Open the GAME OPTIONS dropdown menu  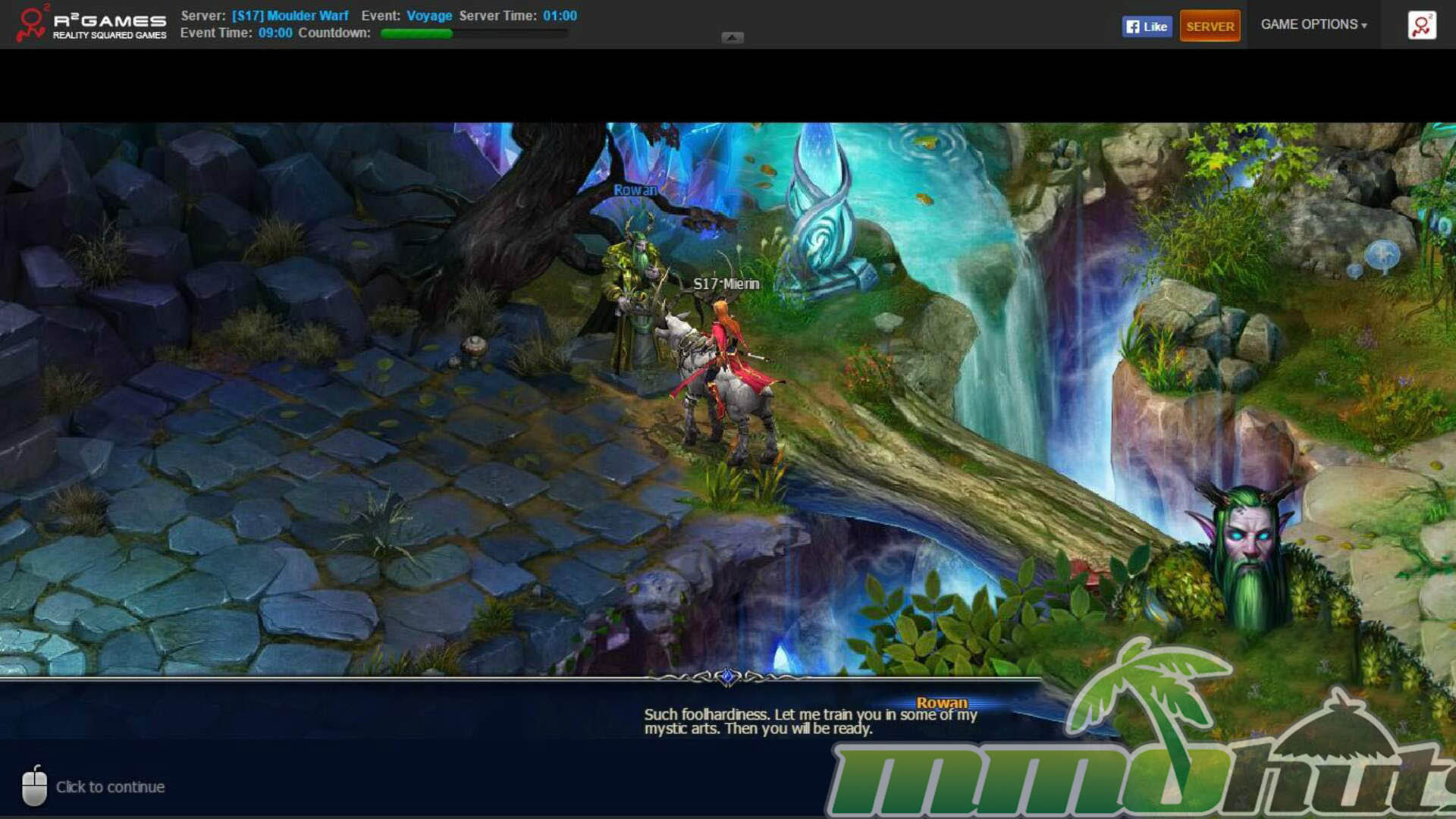click(1313, 24)
